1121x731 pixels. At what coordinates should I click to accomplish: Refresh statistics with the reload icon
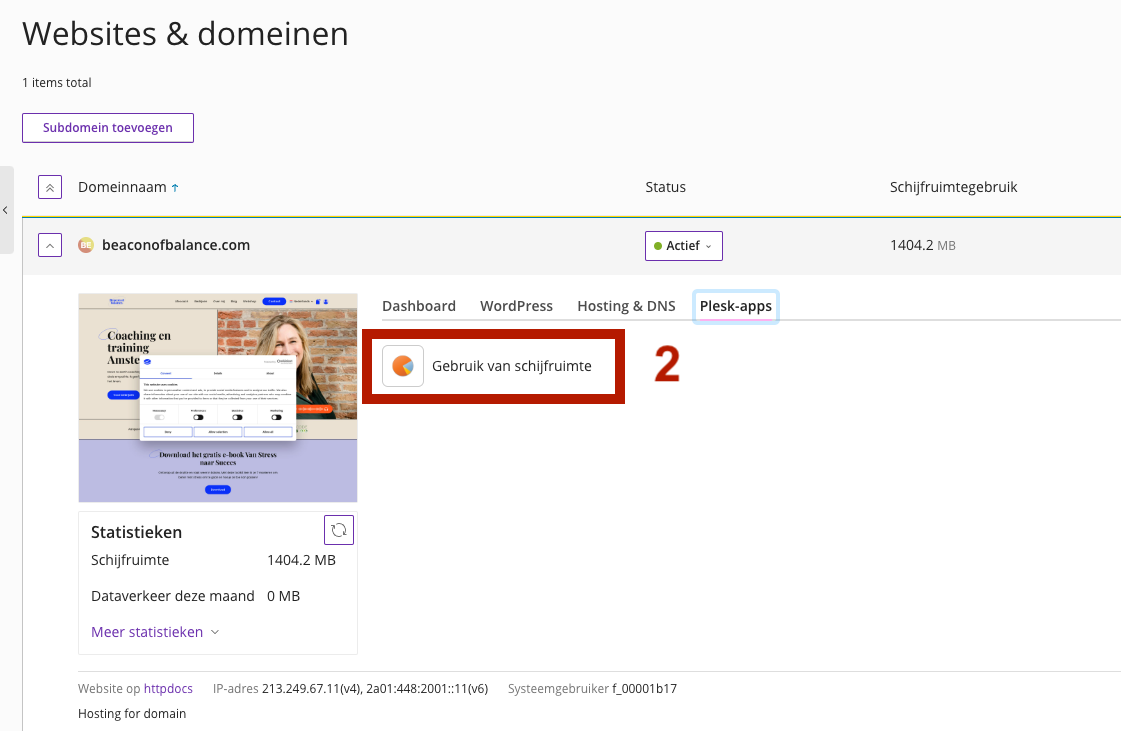point(339,530)
